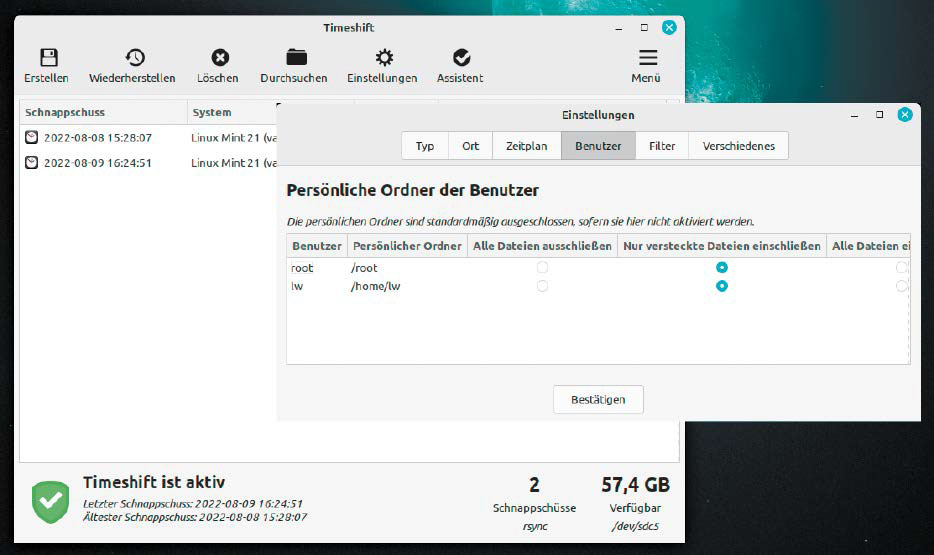Sort by the Schnappschuss column header

click(104, 113)
